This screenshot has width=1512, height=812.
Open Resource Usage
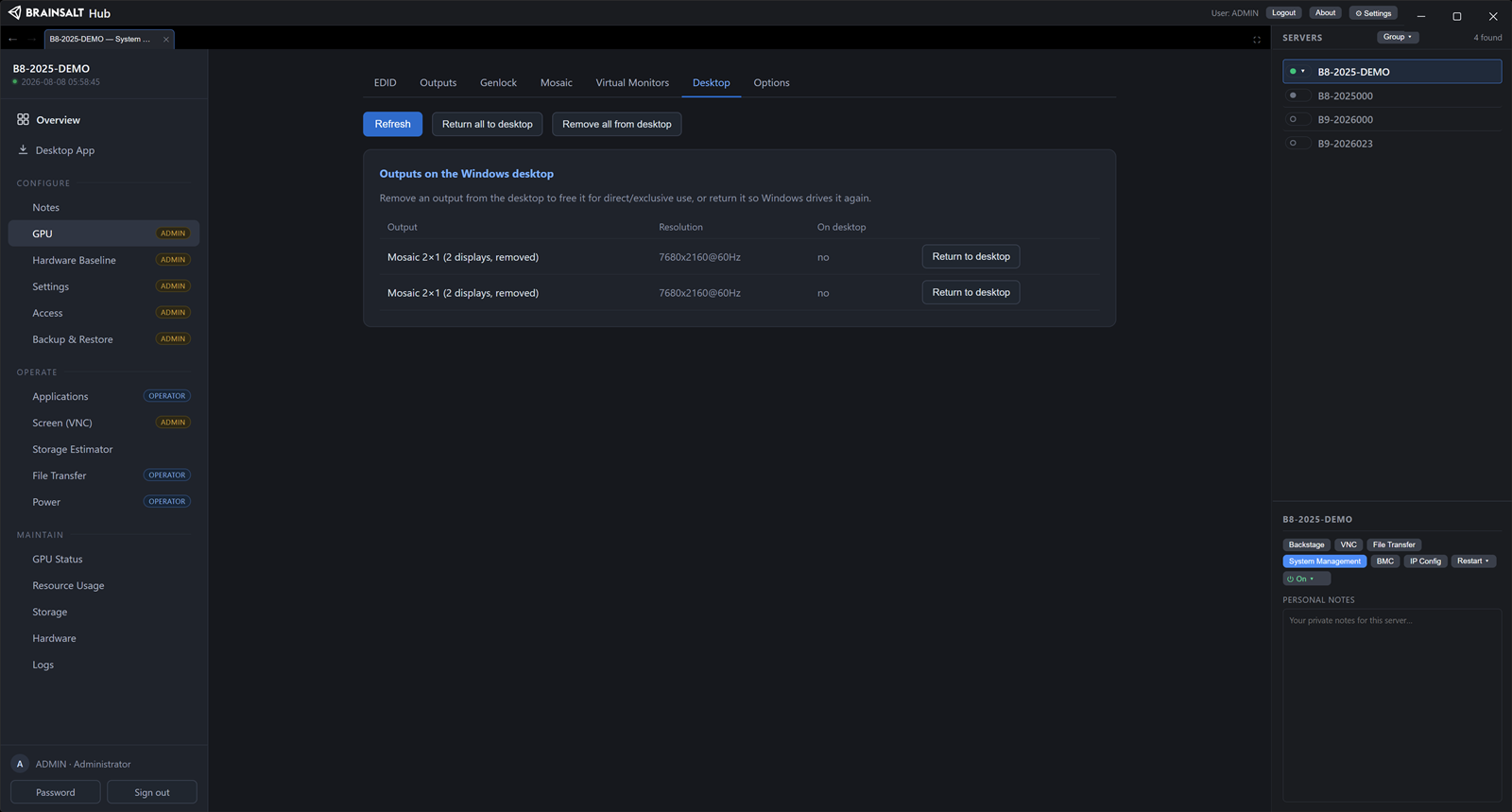[104, 585]
